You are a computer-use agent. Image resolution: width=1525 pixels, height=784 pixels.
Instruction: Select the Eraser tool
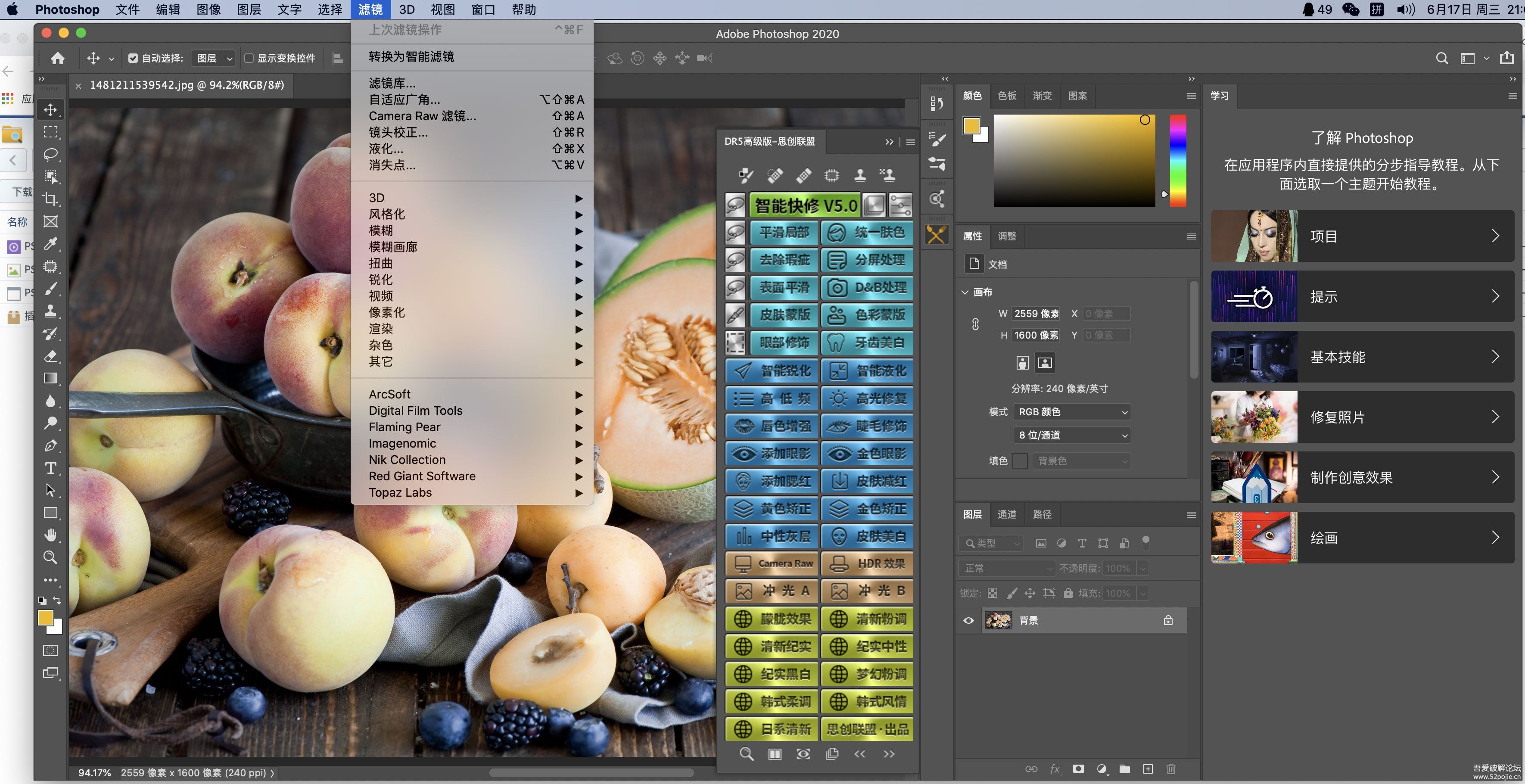[x=51, y=356]
